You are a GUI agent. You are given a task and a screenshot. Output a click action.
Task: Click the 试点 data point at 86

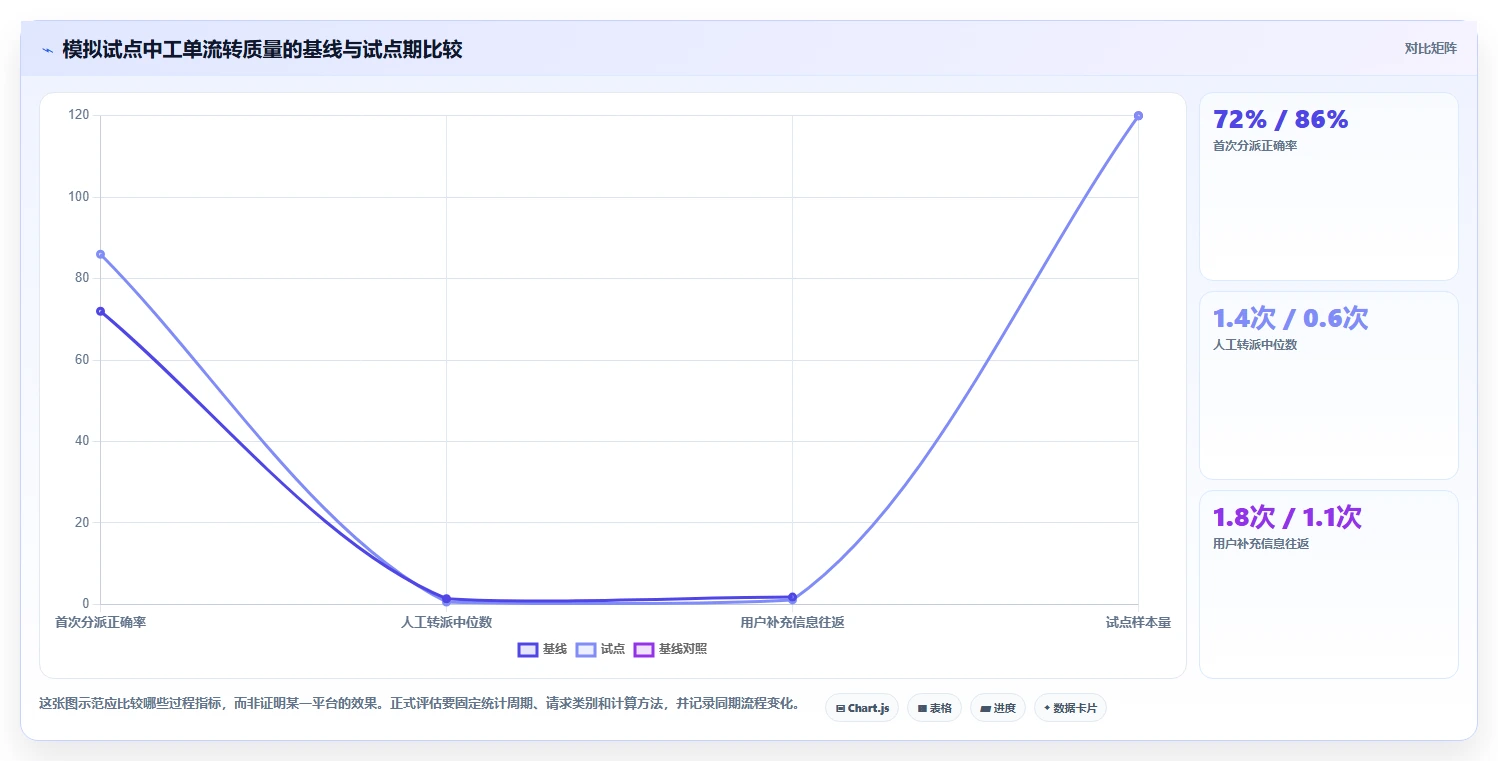(x=100, y=254)
